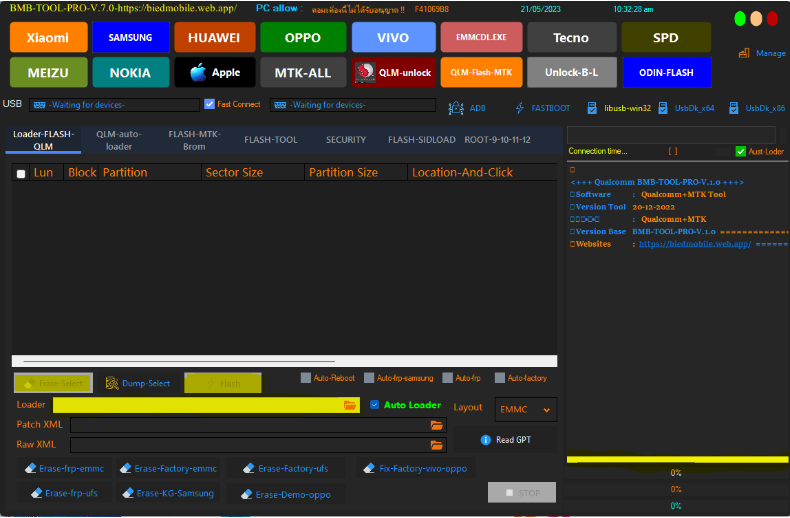
Task: Click the red window control dot
Action: (772, 19)
